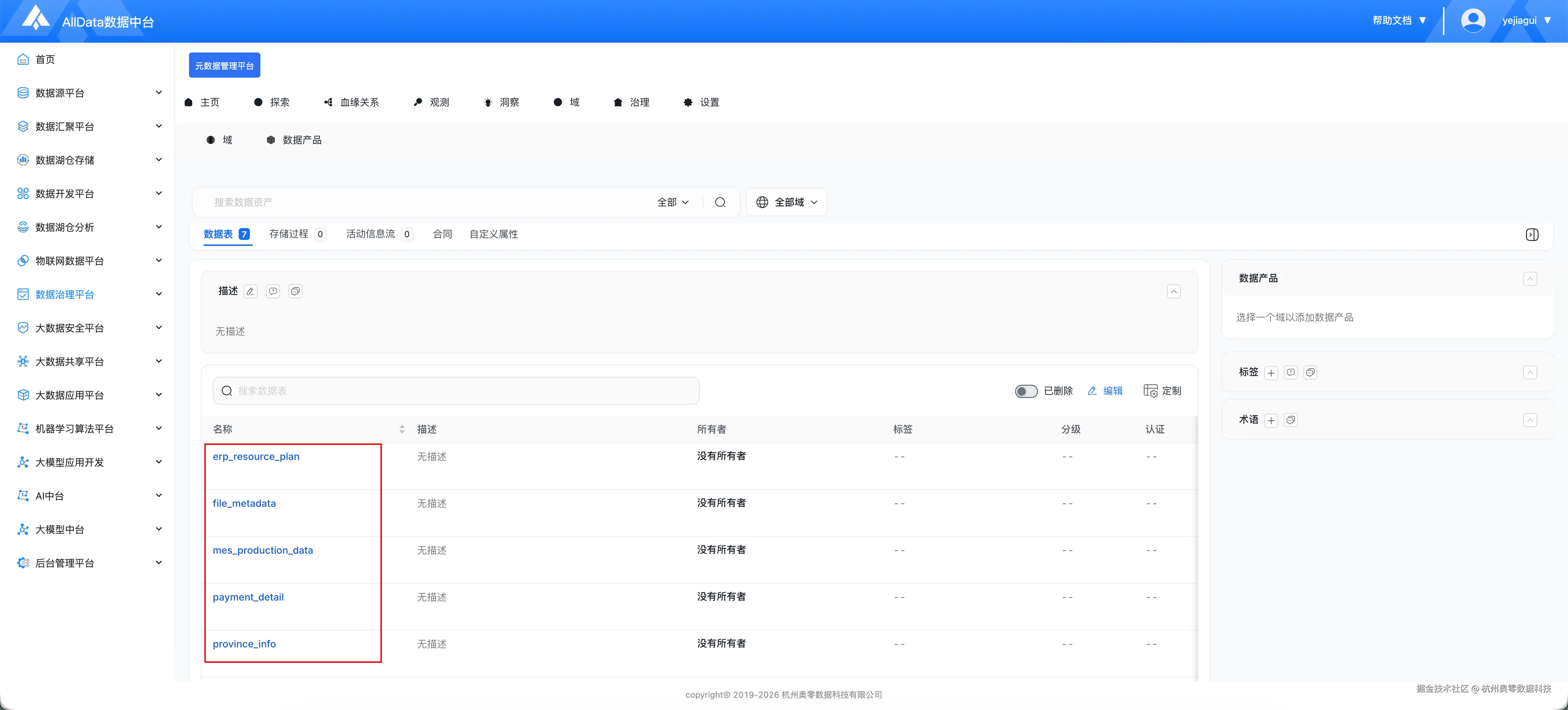The height and width of the screenshot is (710, 1568).
Task: Open the 帮助文档 dropdown
Action: [x=1399, y=21]
